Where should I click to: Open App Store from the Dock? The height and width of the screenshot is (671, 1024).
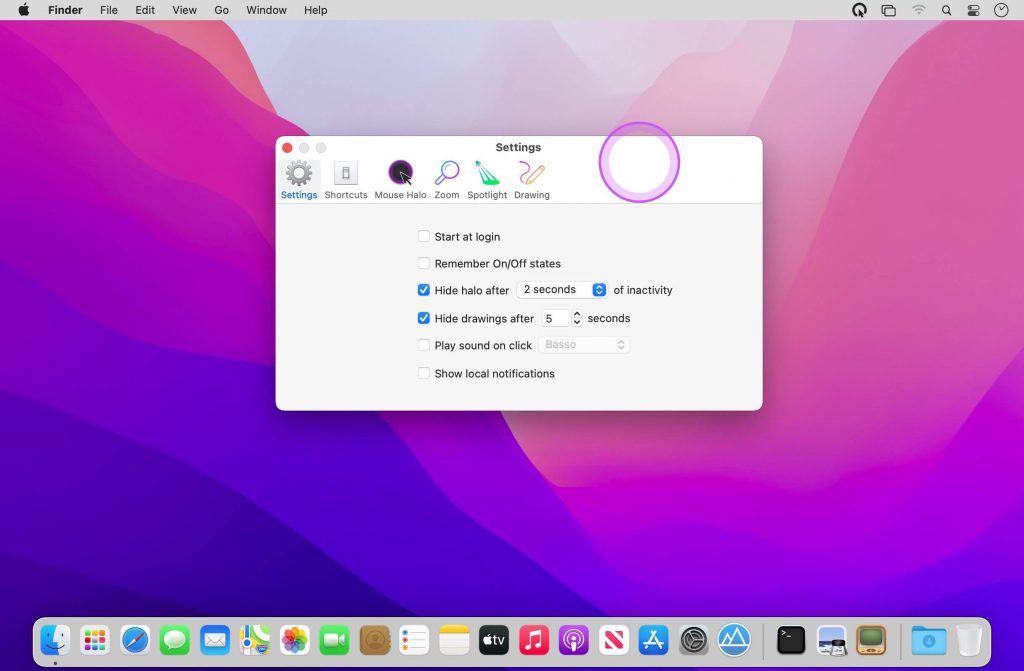click(x=653, y=639)
